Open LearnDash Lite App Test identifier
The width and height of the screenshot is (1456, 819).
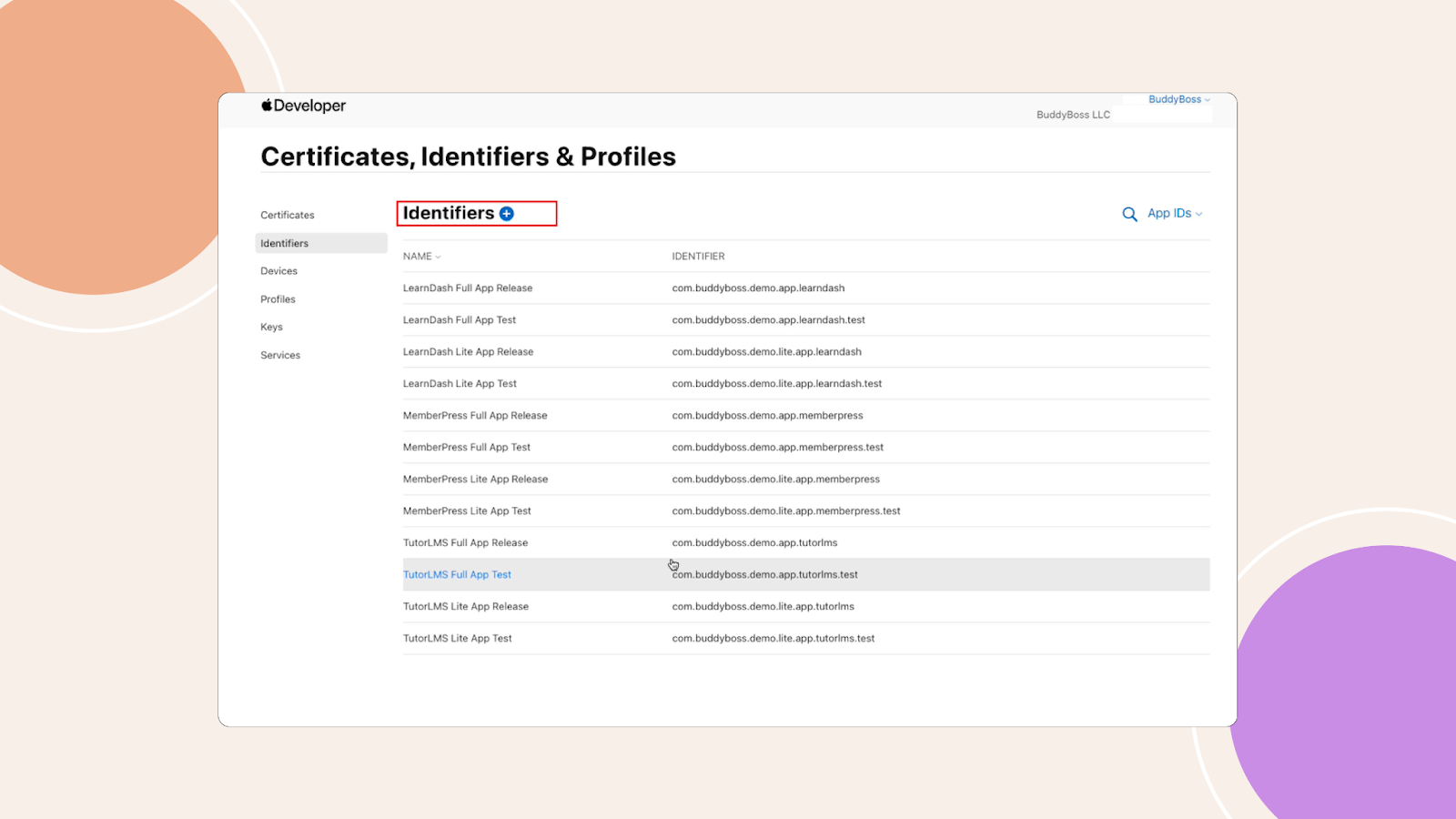click(460, 384)
